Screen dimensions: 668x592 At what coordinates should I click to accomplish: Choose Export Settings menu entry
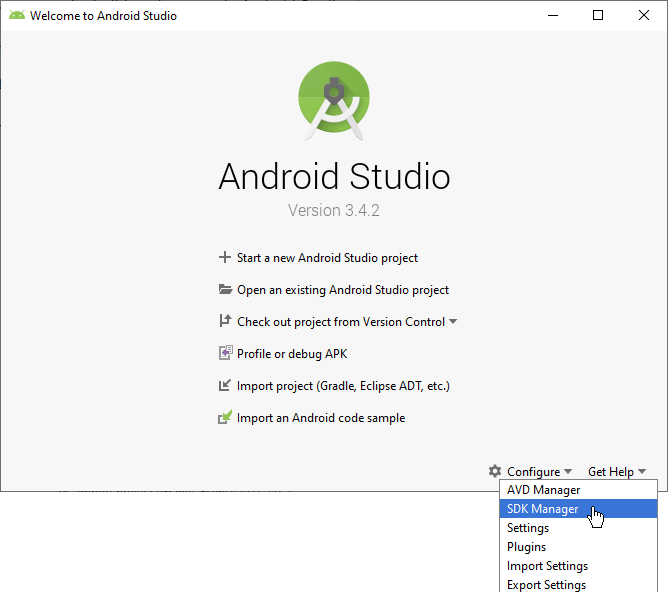click(x=546, y=584)
